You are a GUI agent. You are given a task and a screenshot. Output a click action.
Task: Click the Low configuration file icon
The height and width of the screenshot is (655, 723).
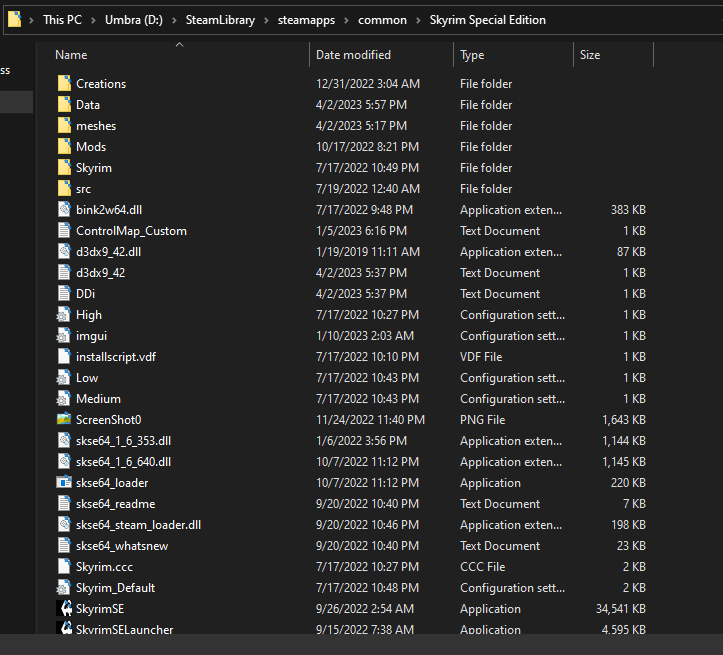click(64, 378)
